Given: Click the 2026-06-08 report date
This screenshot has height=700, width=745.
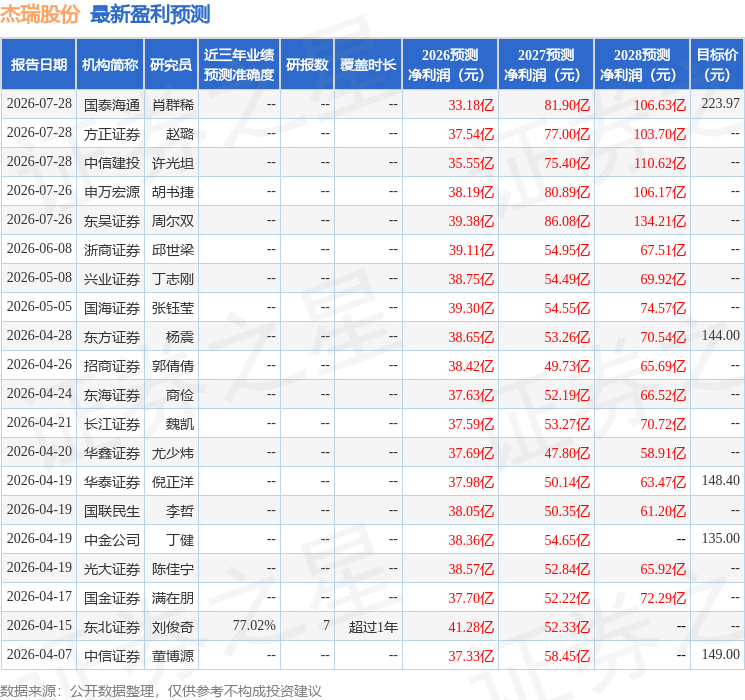Looking at the screenshot, I should click(x=39, y=249).
